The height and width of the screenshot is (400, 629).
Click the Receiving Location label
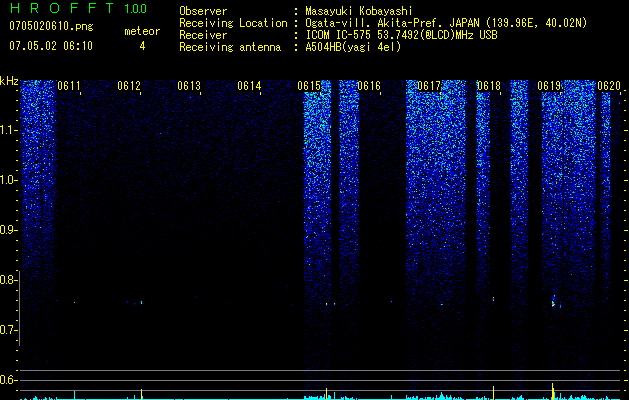click(233, 23)
